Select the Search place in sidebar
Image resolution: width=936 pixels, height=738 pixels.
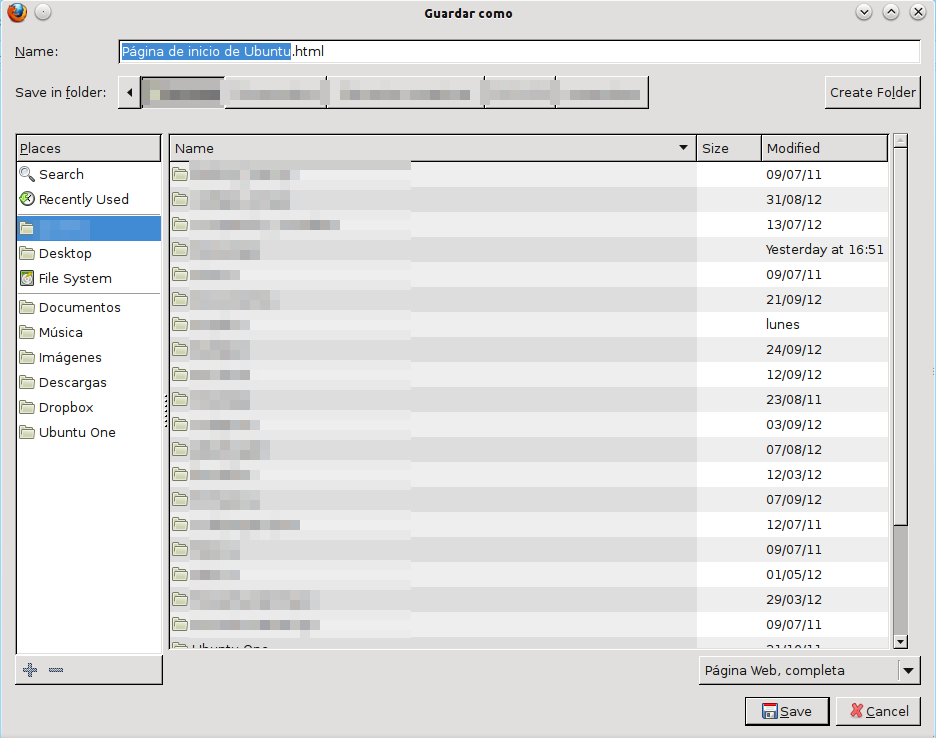(60, 173)
